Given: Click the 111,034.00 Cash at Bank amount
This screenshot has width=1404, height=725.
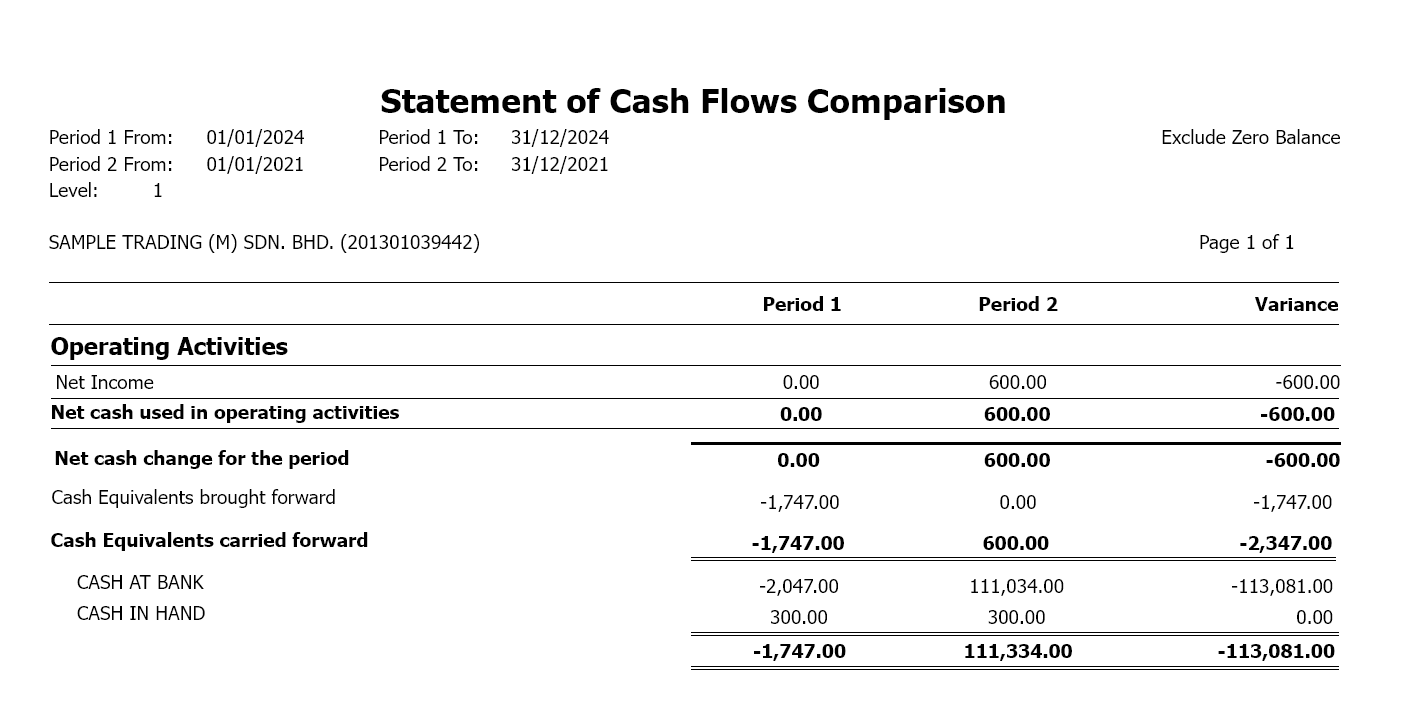Looking at the screenshot, I should tap(1016, 587).
